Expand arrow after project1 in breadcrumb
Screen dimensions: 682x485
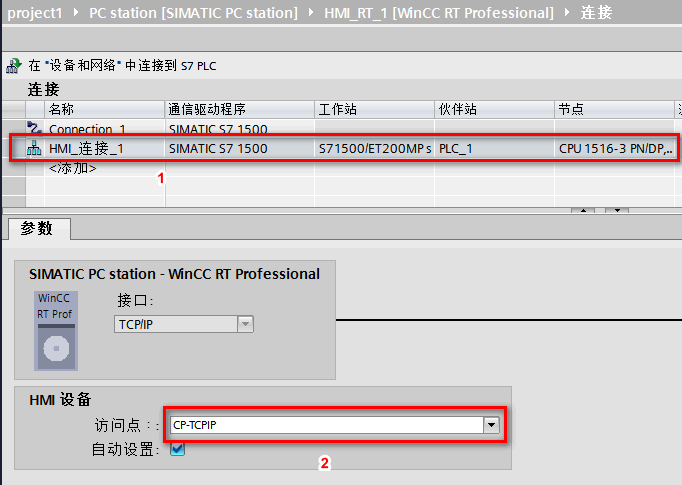pos(77,12)
